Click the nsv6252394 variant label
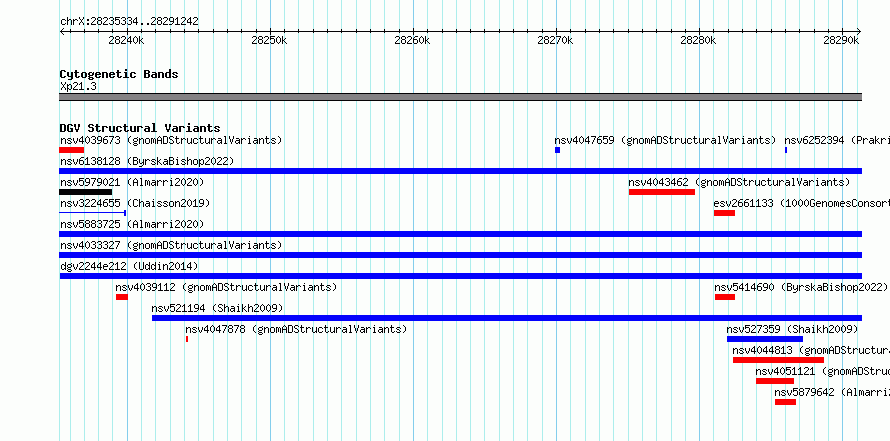 coord(837,140)
